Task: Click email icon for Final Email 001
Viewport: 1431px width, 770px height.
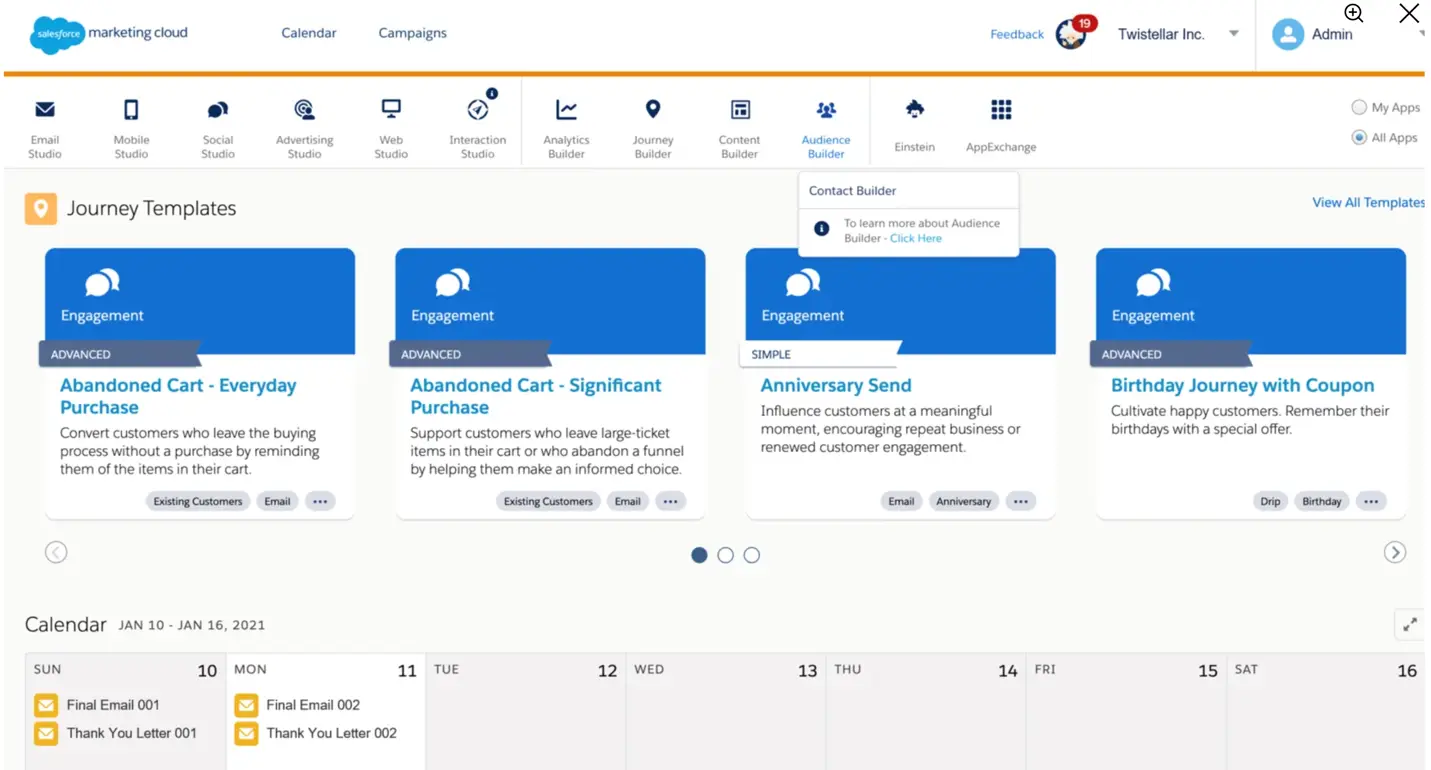Action: [x=46, y=705]
